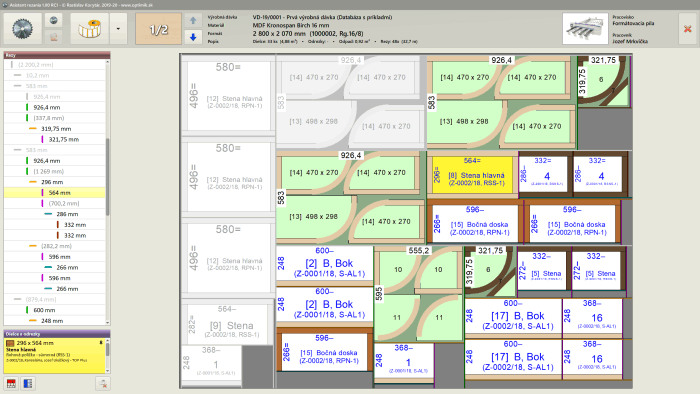700x394 pixels.
Task: Click the formatting saw workplace thumbnail
Action: pyautogui.click(x=585, y=29)
